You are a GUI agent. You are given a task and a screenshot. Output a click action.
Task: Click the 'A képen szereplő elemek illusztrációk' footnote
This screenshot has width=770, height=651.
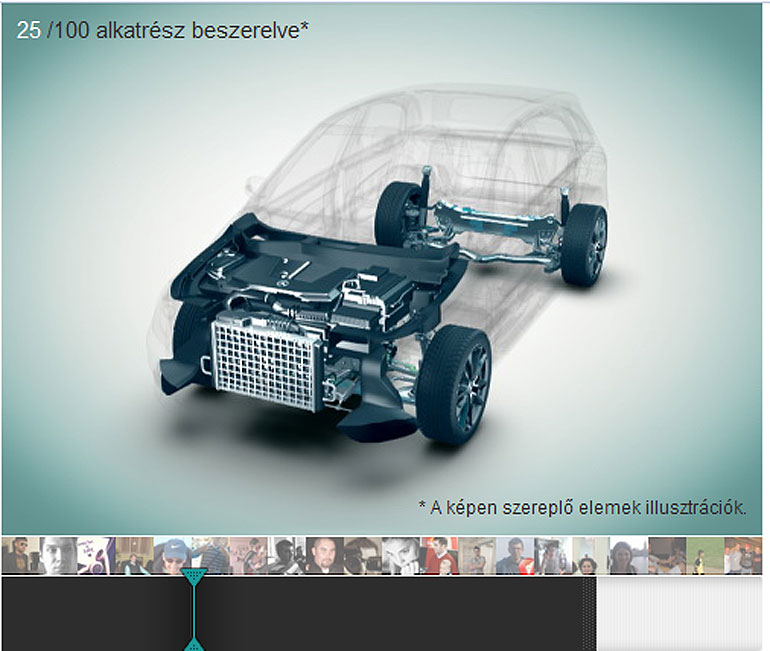[582, 507]
